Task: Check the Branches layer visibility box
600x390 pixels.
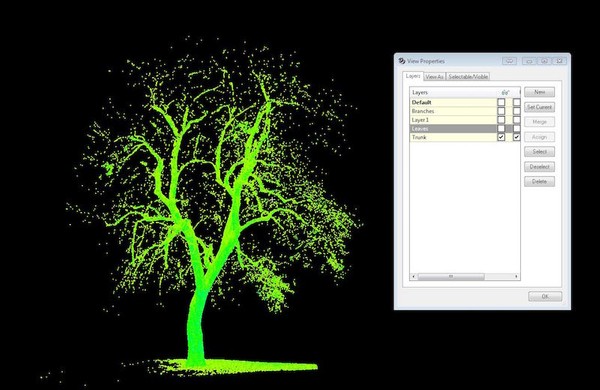Action: (x=501, y=111)
